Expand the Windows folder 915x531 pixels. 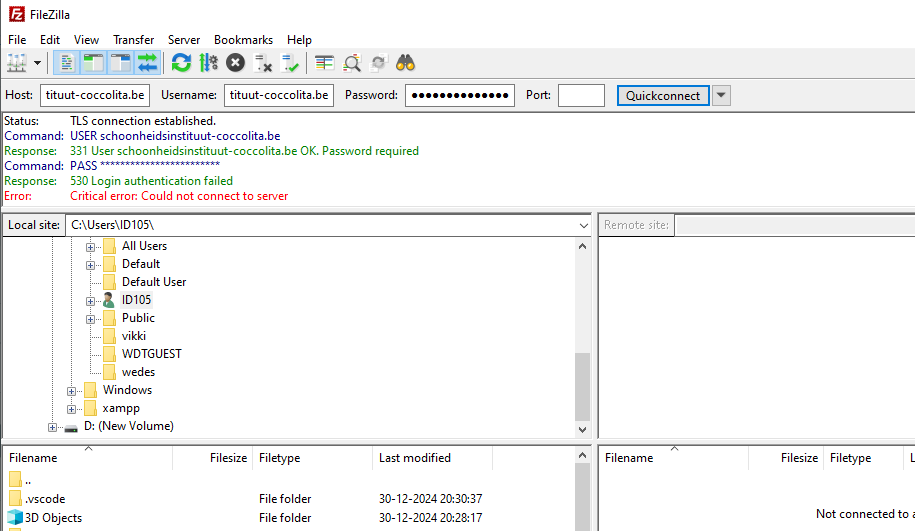[x=71, y=391]
